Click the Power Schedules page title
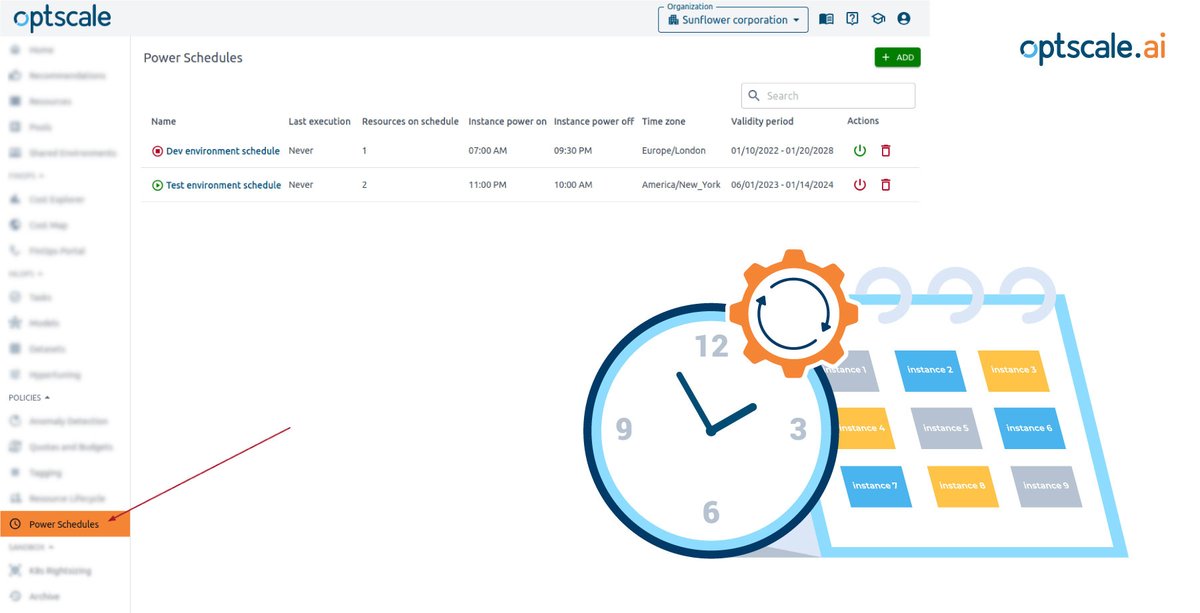Image resolution: width=1200 pixels, height=613 pixels. [x=193, y=58]
